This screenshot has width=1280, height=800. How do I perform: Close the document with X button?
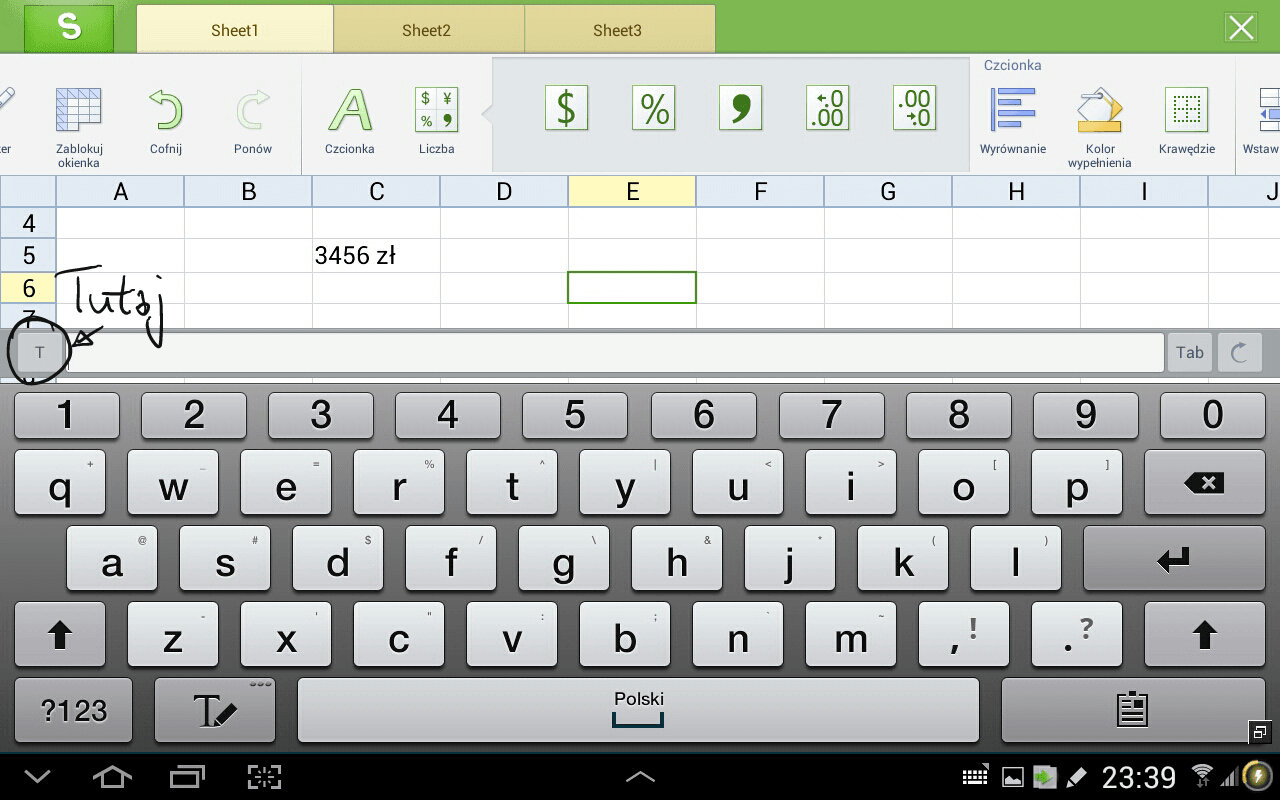pos(1241,28)
